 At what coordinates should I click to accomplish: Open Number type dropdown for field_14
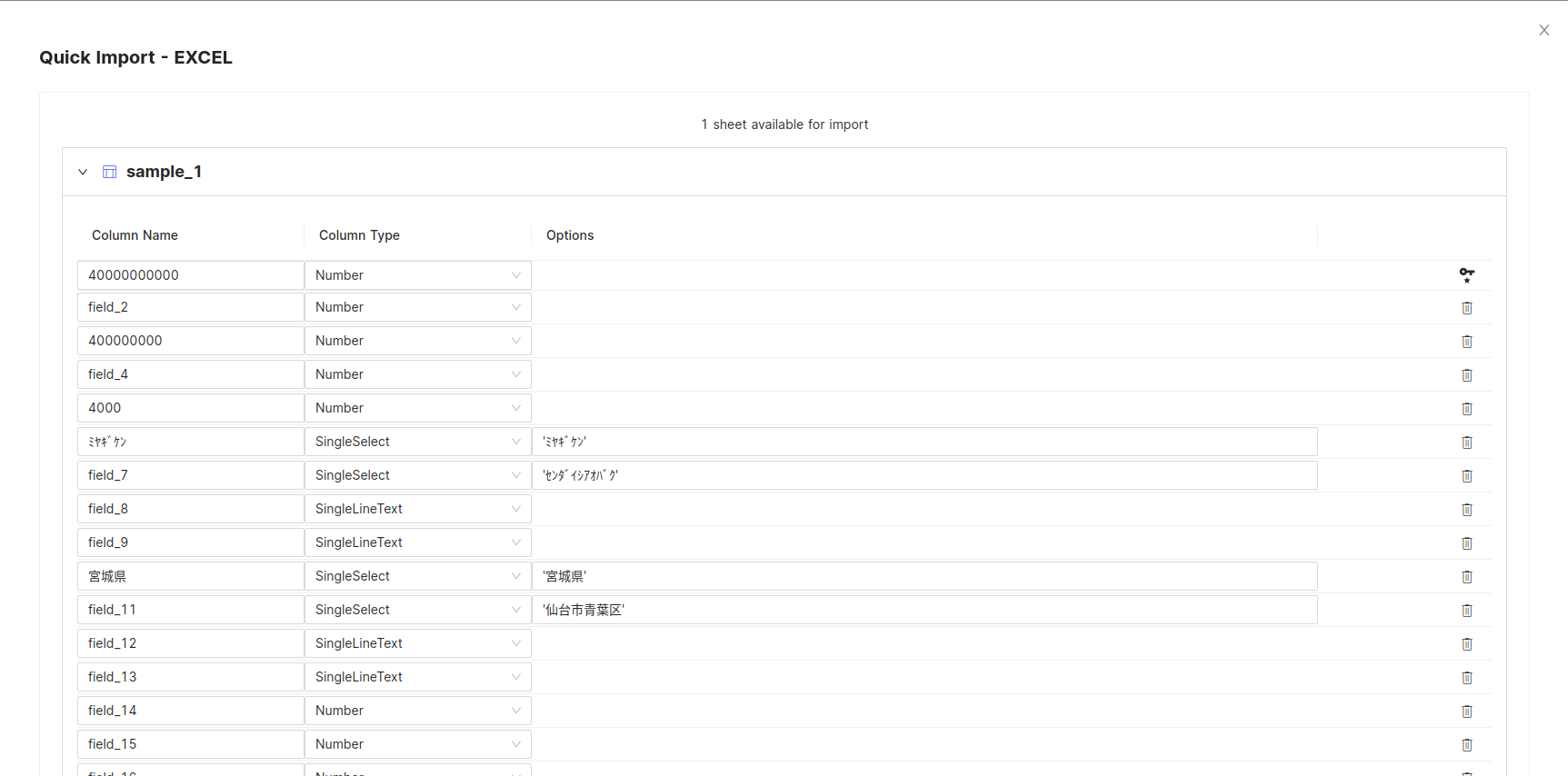417,711
